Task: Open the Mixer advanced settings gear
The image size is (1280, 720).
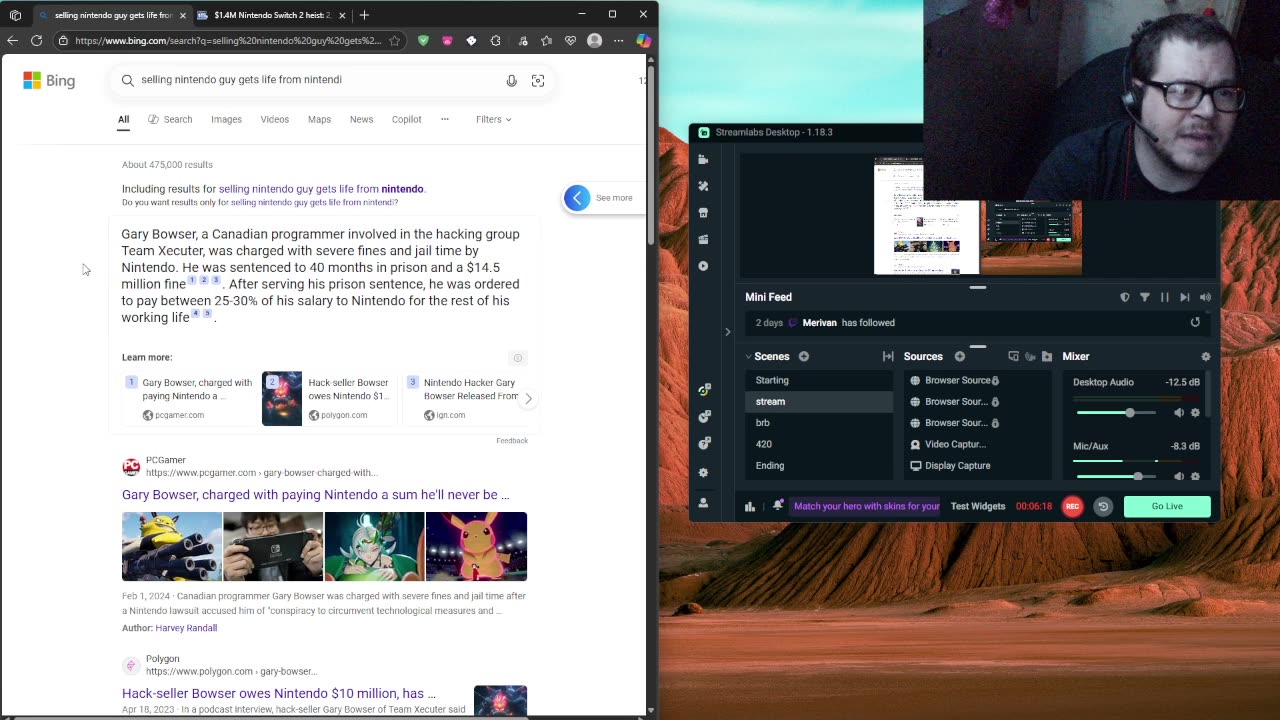Action: (1205, 356)
